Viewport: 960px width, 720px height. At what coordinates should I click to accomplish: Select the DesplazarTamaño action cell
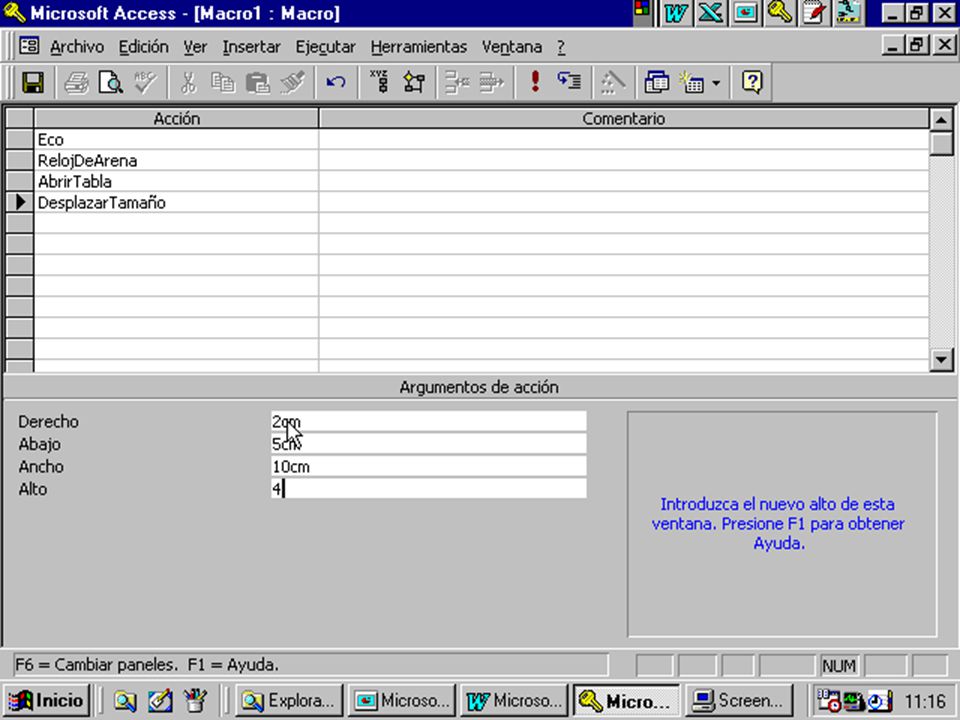(176, 202)
